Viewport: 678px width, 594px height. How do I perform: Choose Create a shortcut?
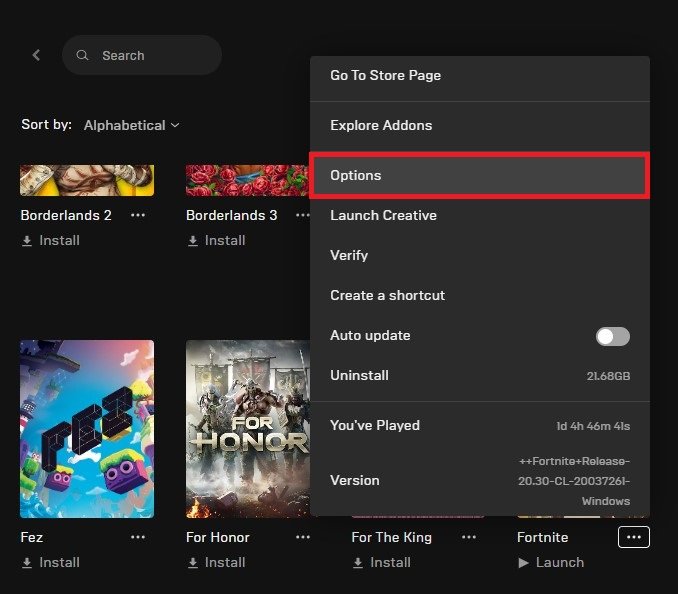click(480, 295)
